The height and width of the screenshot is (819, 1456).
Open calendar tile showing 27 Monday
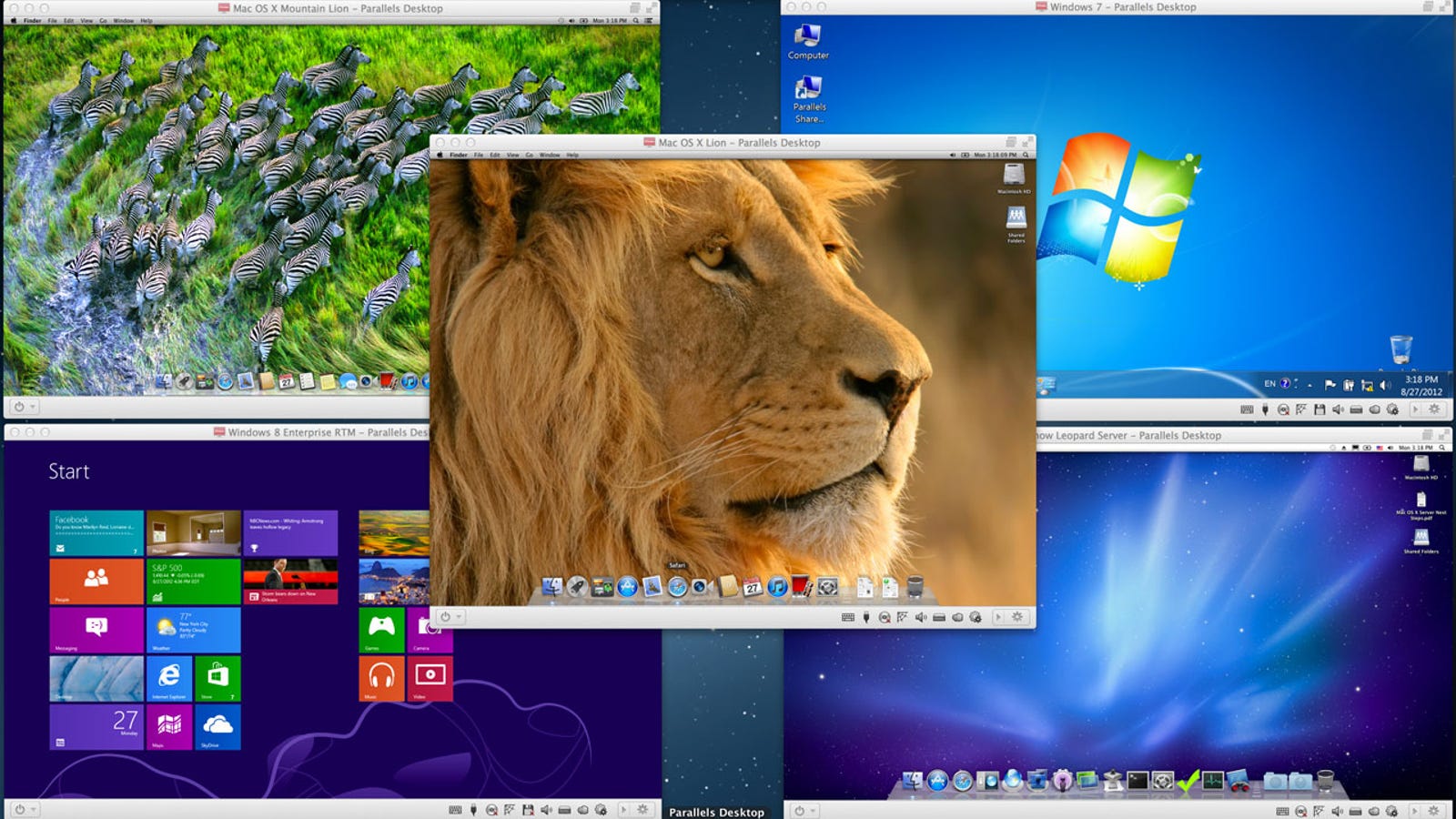pos(96,727)
